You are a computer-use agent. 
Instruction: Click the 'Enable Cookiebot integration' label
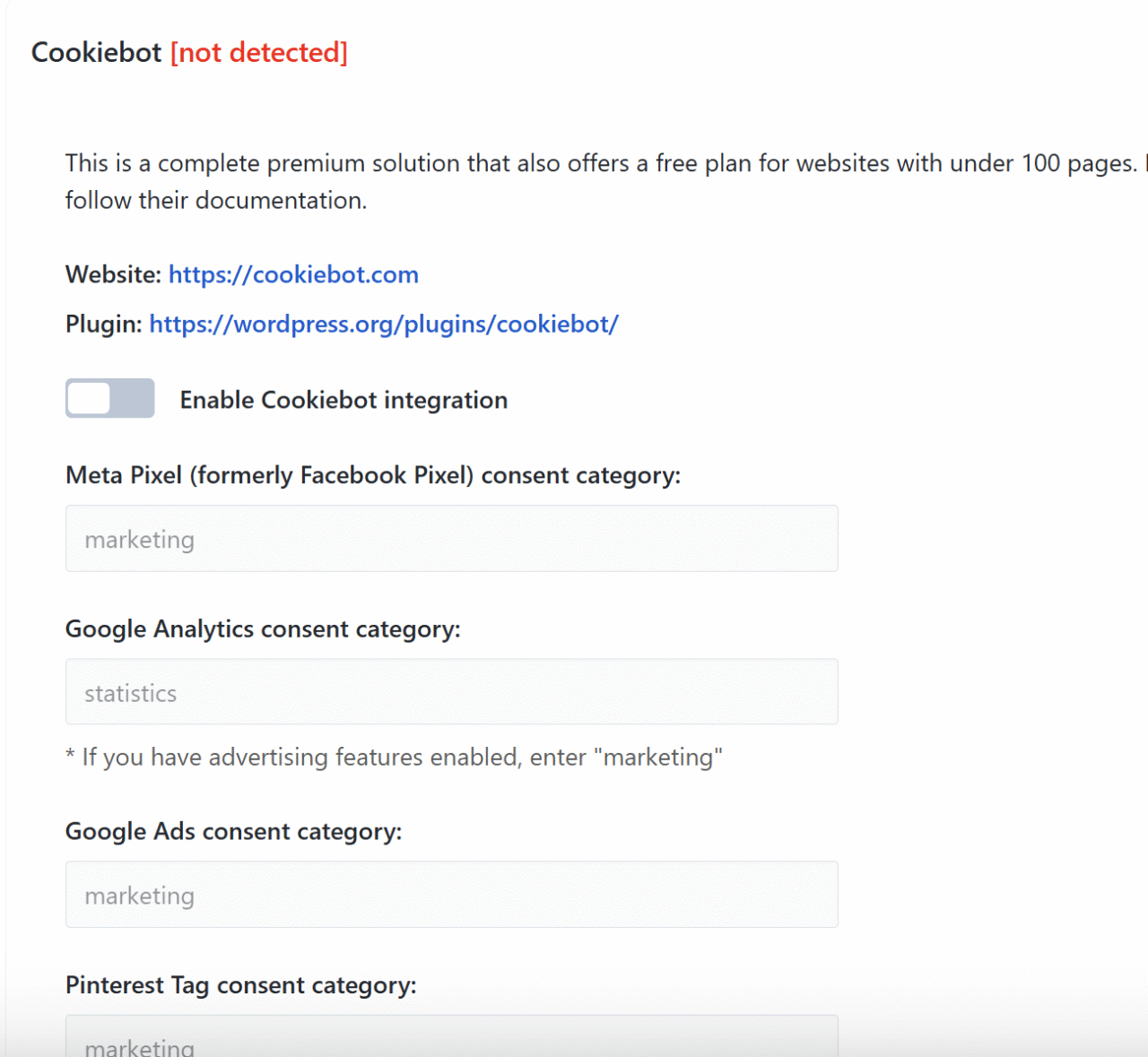point(344,400)
